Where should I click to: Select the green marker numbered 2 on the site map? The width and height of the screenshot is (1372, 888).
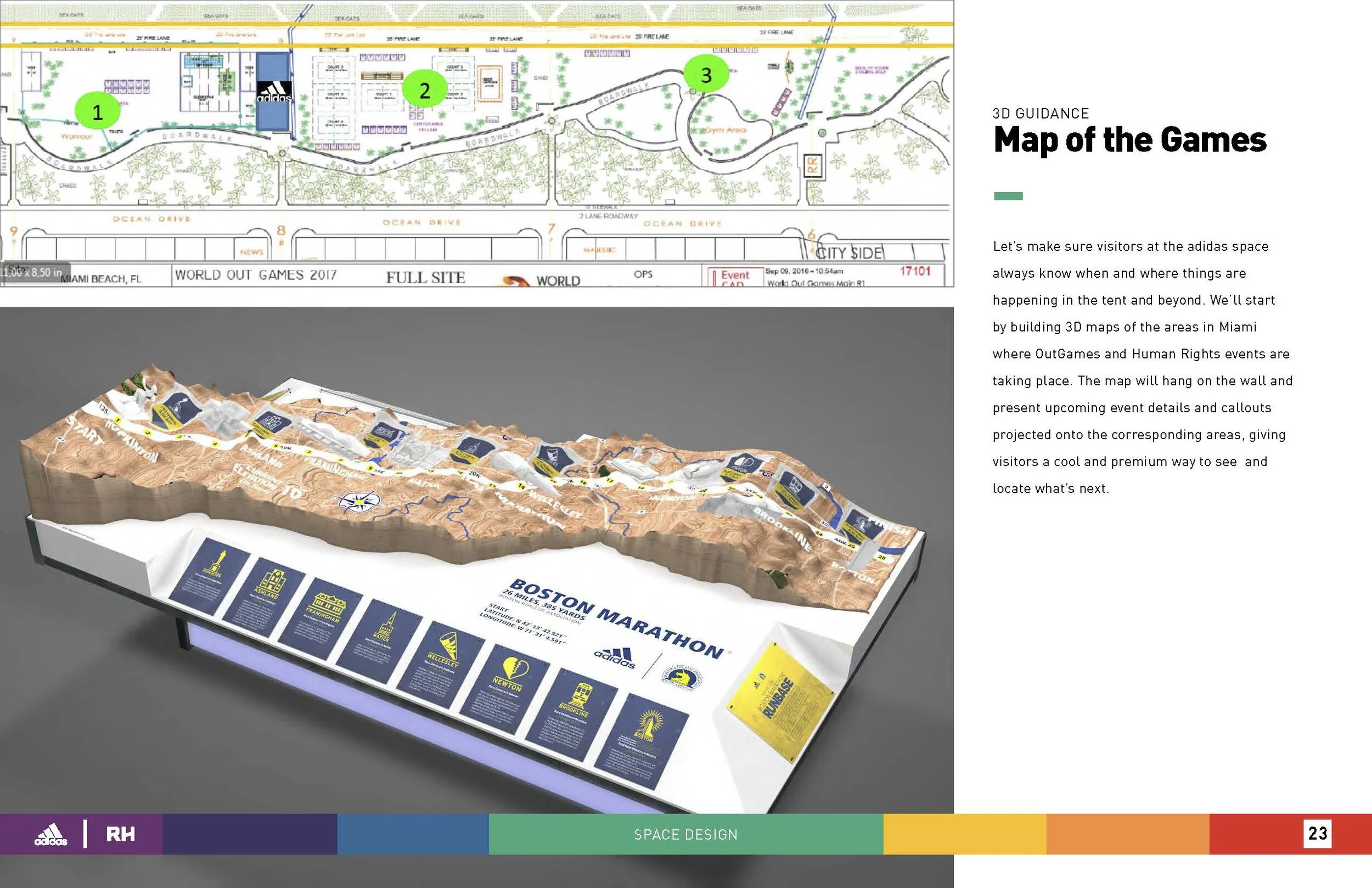click(x=425, y=89)
